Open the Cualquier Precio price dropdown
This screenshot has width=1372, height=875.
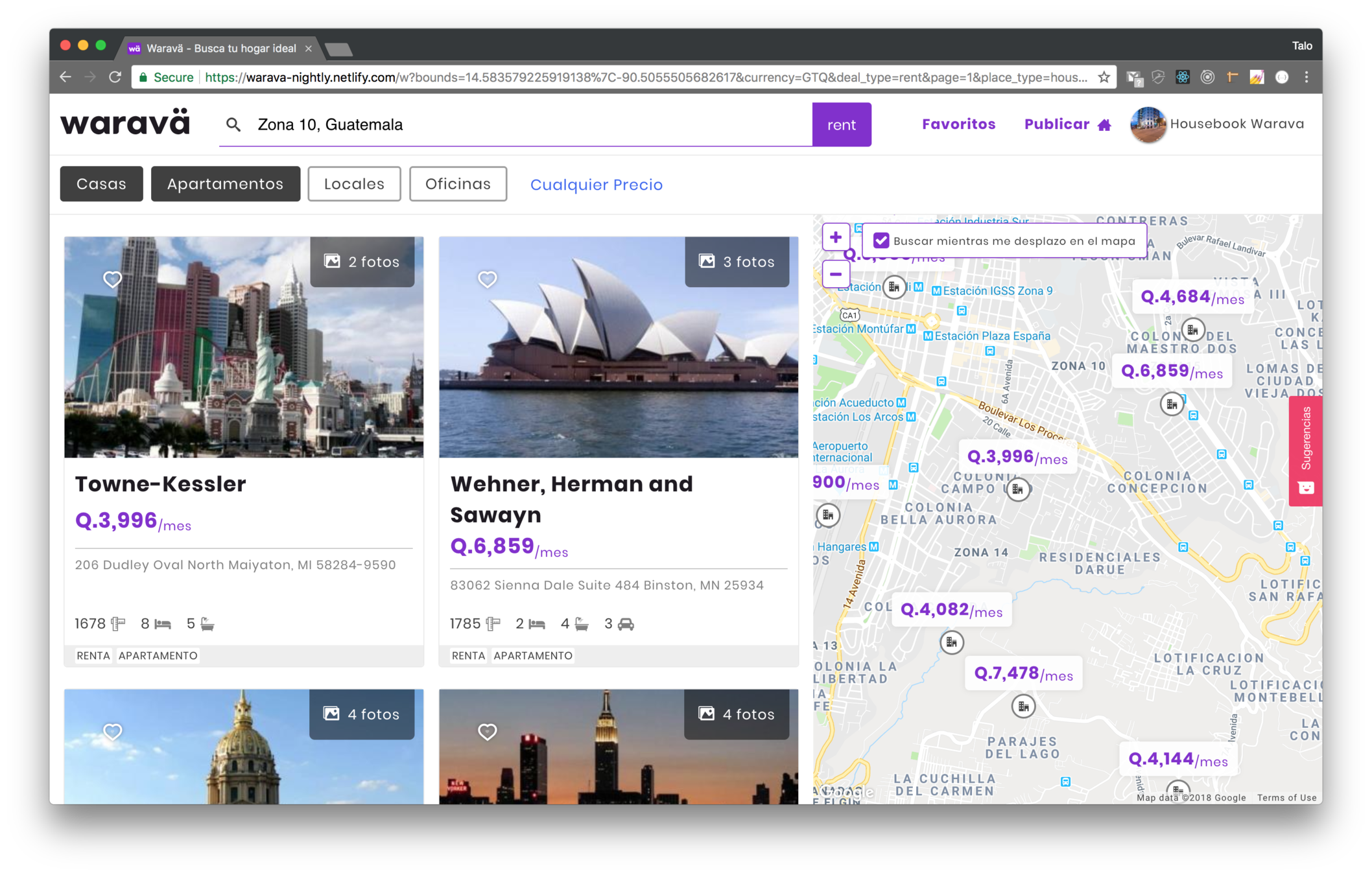[x=596, y=185]
